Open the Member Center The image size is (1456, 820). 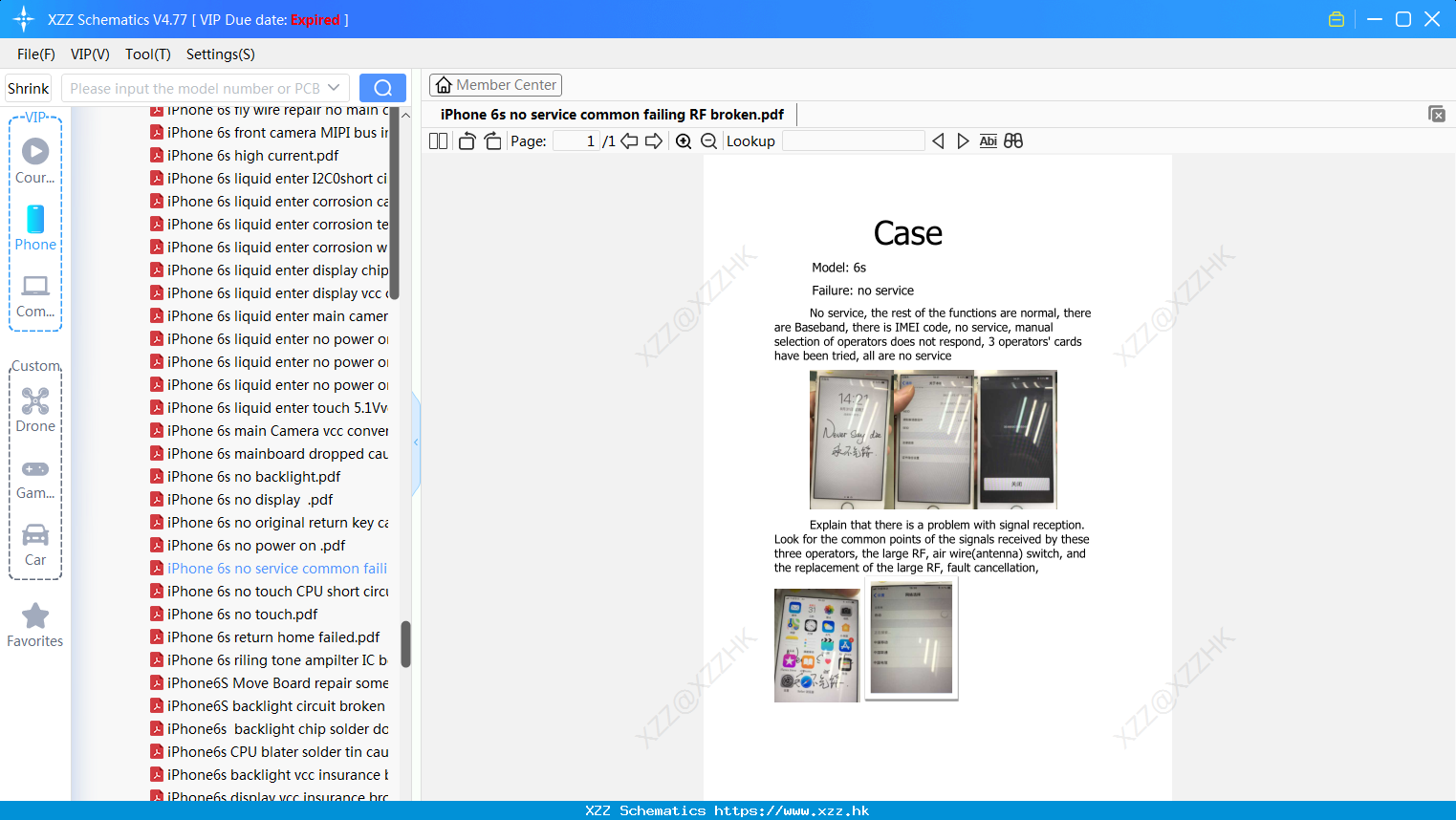(x=495, y=85)
